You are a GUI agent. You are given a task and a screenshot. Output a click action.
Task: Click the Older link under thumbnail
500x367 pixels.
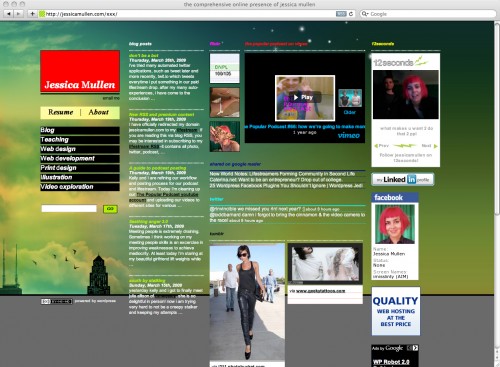(x=350, y=112)
